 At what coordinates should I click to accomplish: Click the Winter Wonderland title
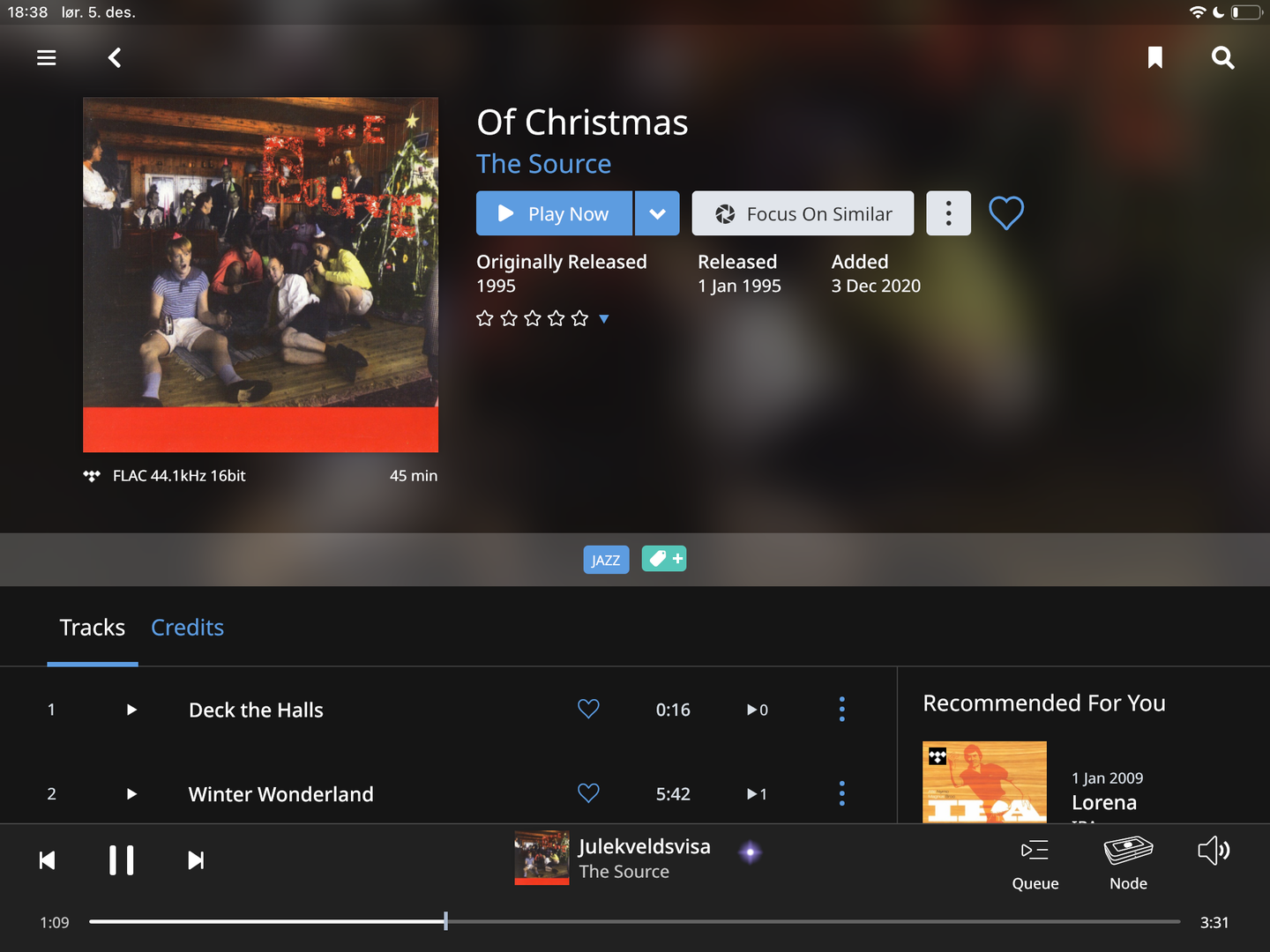pyautogui.click(x=280, y=794)
